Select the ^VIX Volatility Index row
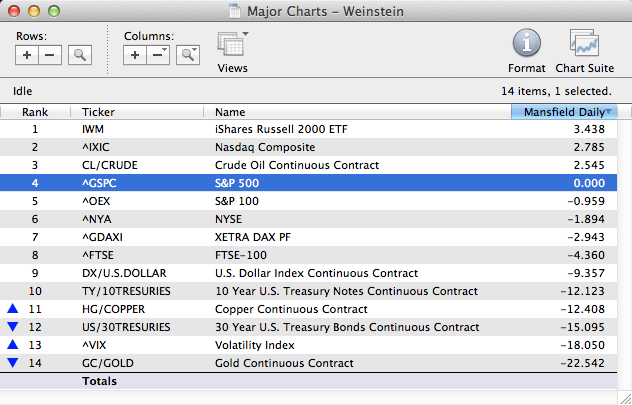The width and height of the screenshot is (632, 405). (x=300, y=345)
